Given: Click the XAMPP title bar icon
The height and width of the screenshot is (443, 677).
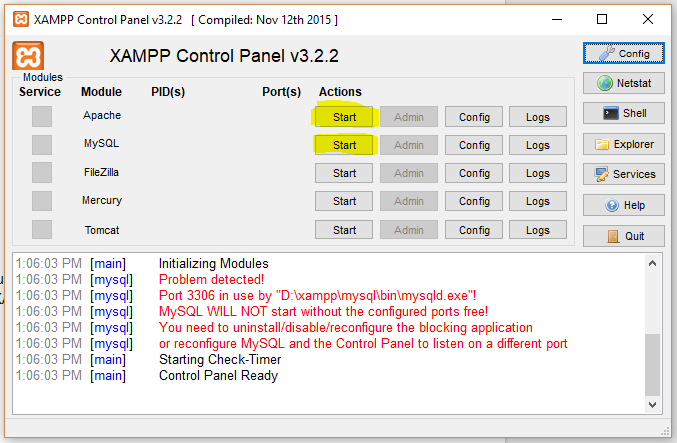Looking at the screenshot, I should (x=21, y=19).
